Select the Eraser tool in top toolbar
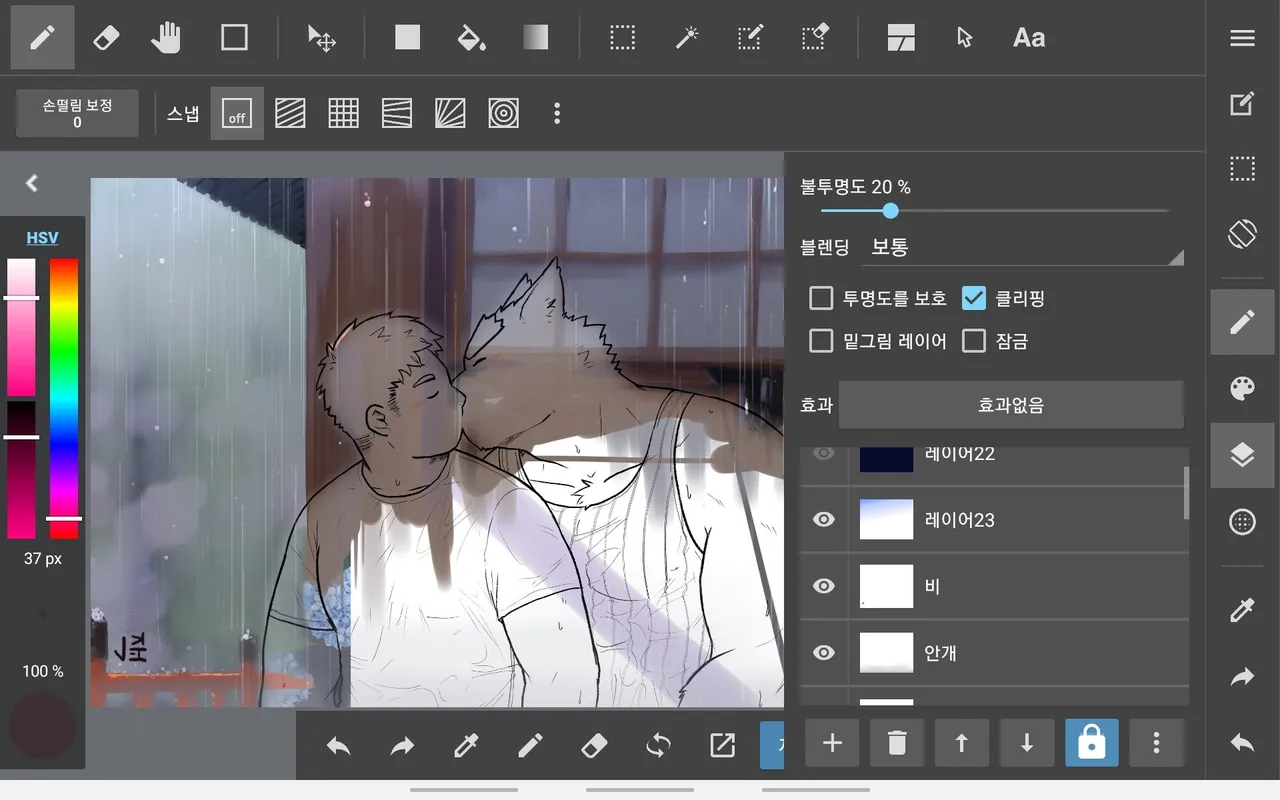1280x800 pixels. pyautogui.click(x=105, y=38)
